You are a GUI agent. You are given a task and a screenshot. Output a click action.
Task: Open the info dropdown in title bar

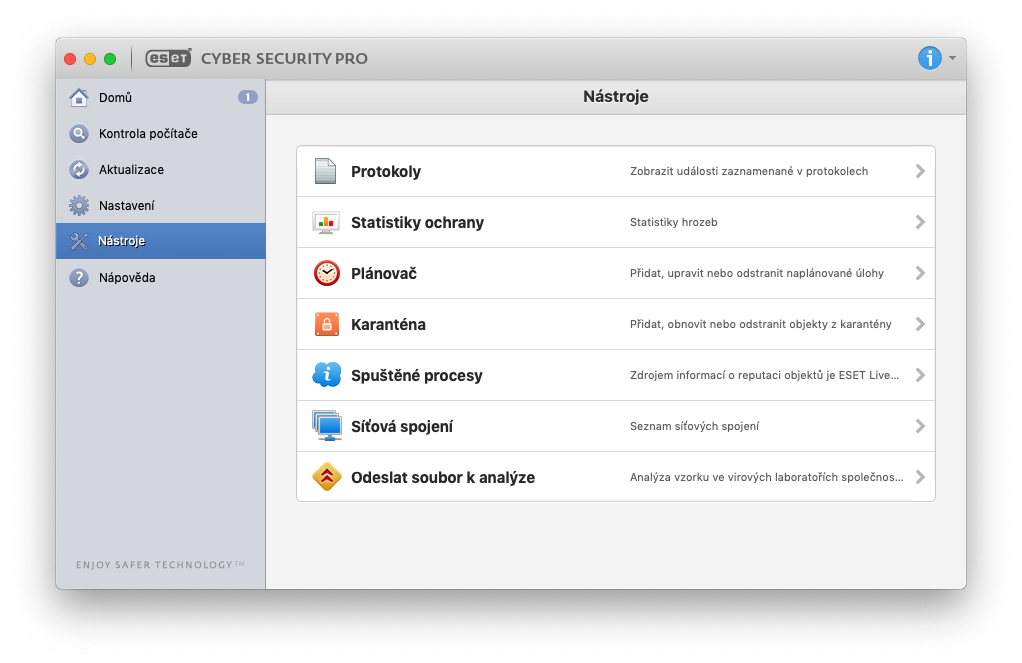pyautogui.click(x=936, y=58)
